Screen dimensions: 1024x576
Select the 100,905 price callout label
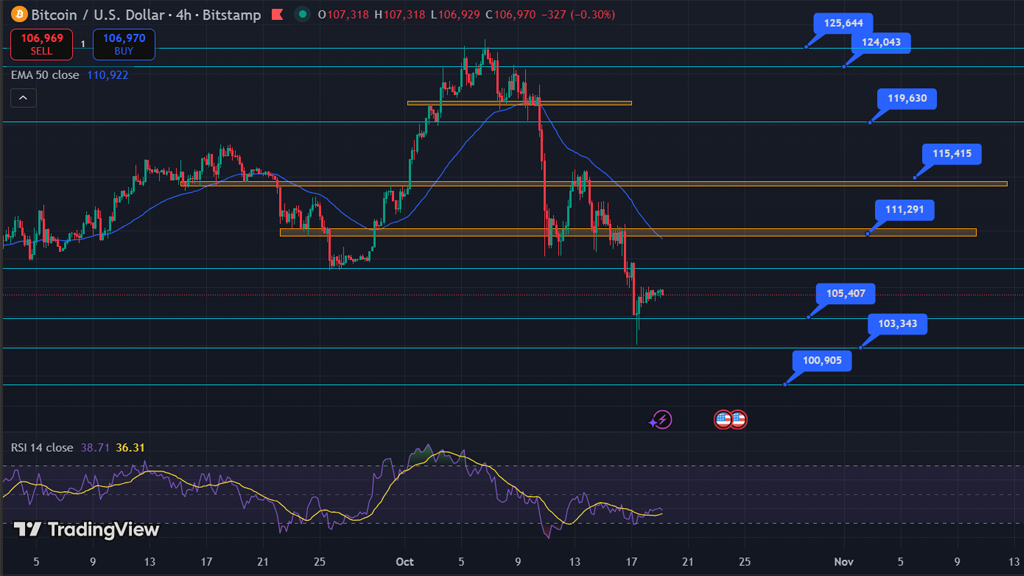point(822,361)
